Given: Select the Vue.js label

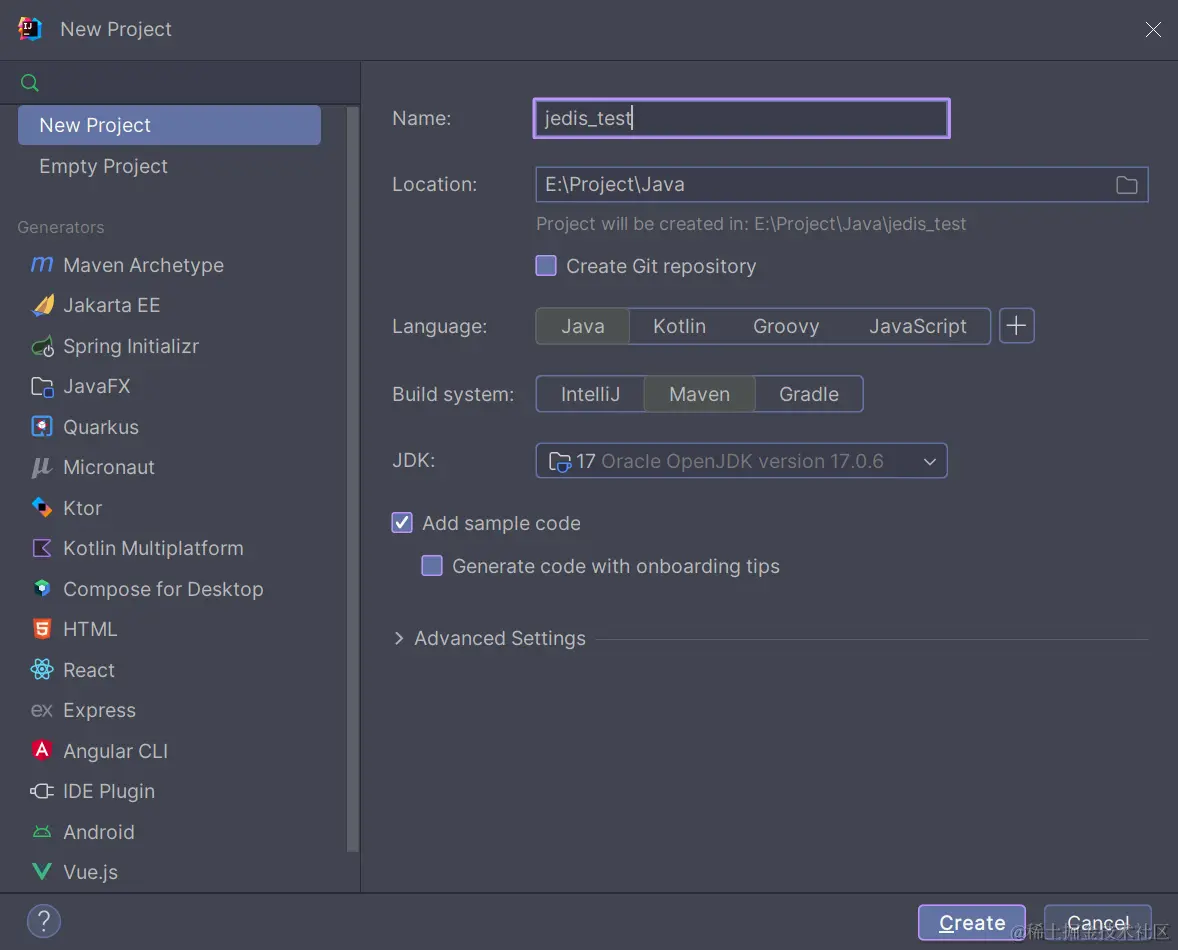Looking at the screenshot, I should 90,872.
